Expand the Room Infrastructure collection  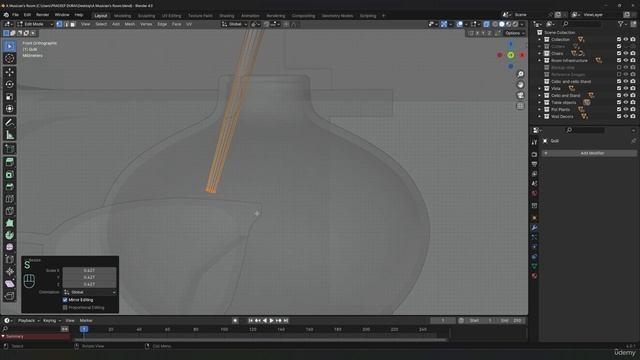point(540,60)
